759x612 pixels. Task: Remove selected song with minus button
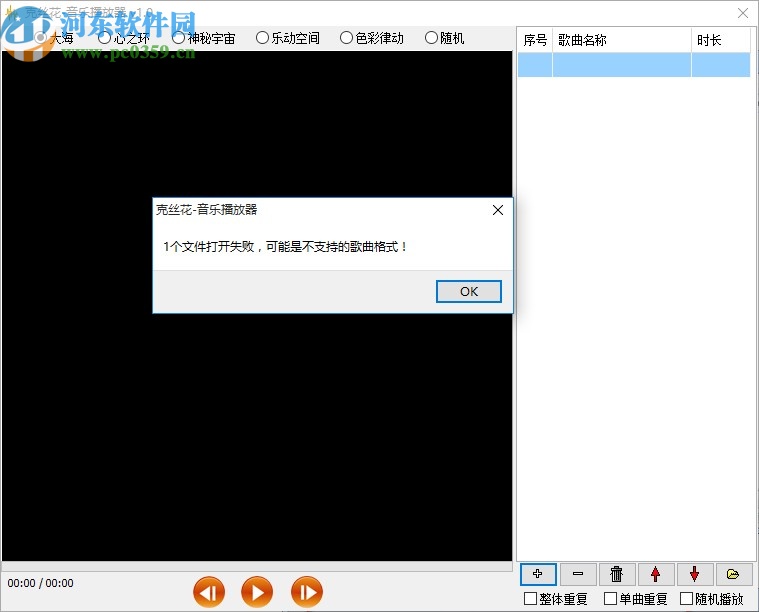(x=578, y=574)
